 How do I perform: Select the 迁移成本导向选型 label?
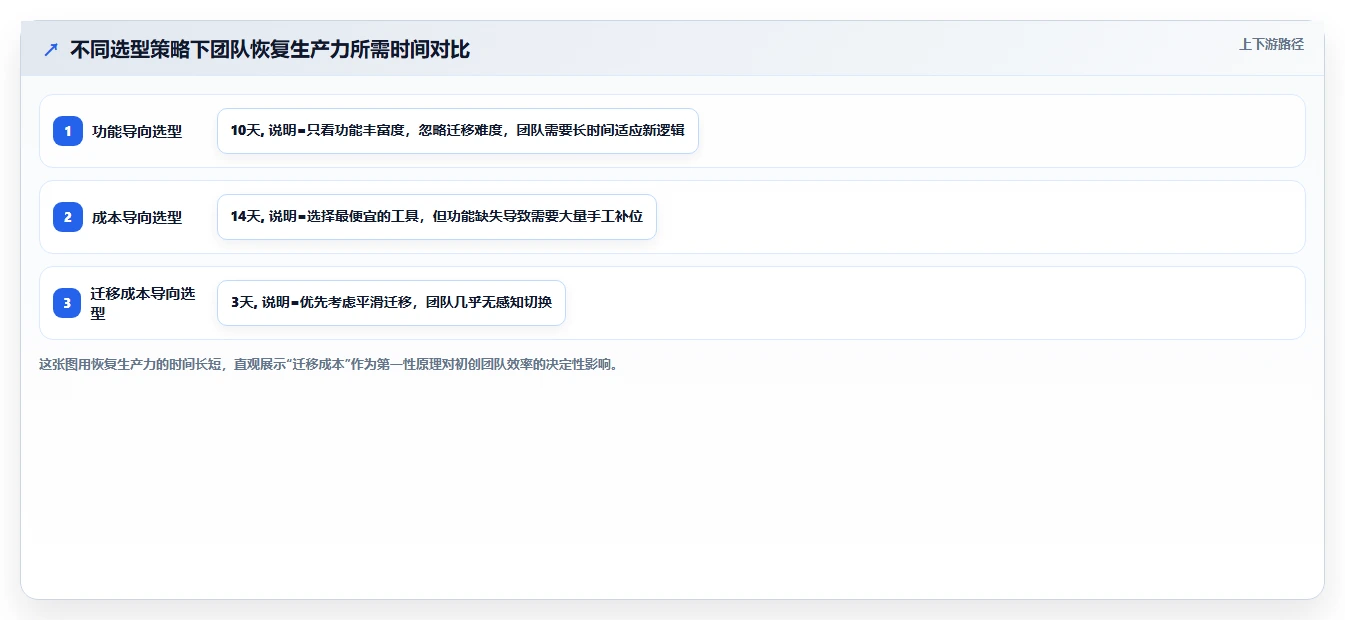pyautogui.click(x=143, y=303)
